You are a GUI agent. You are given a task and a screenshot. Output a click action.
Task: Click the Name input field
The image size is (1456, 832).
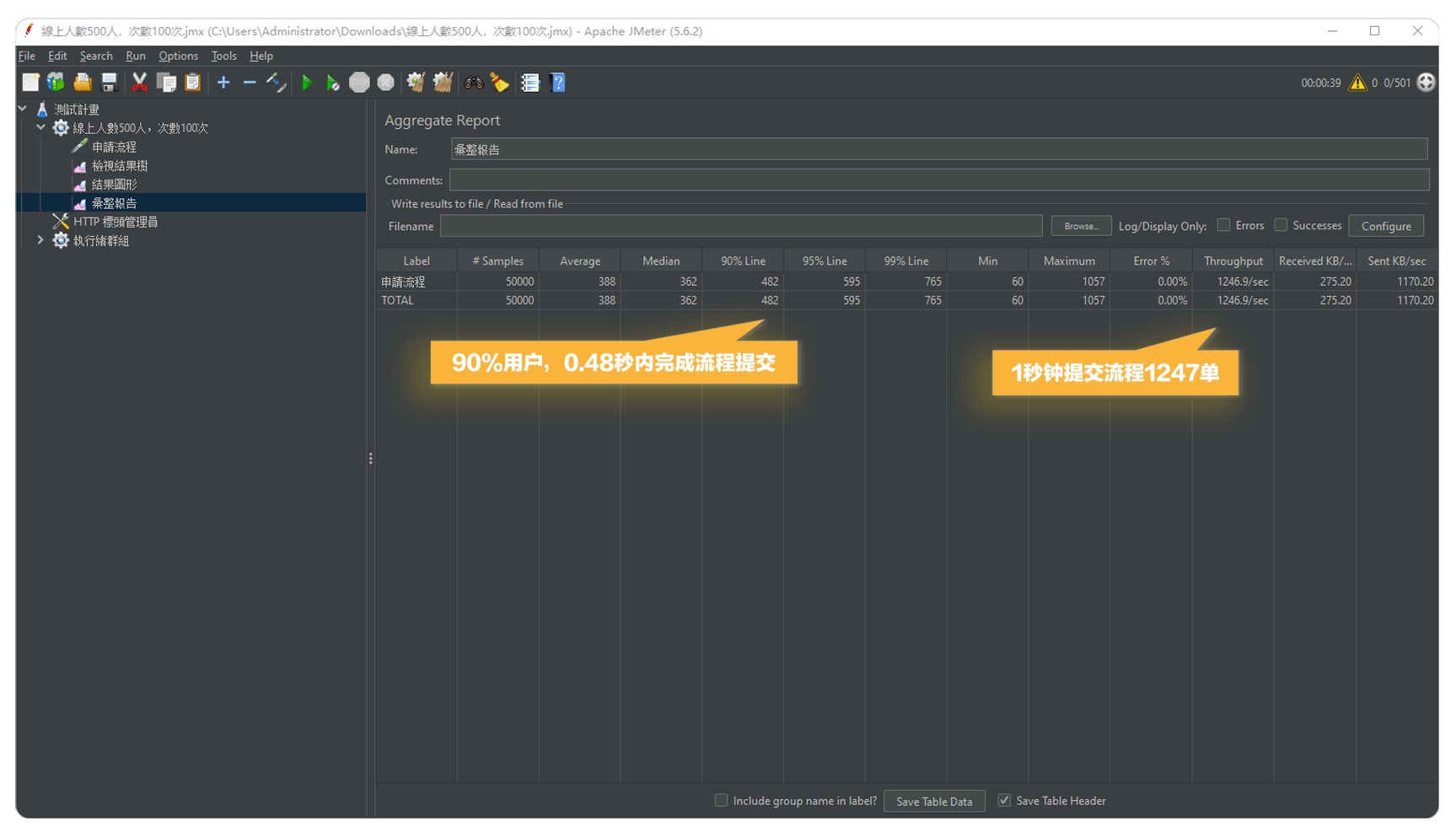tap(939, 149)
